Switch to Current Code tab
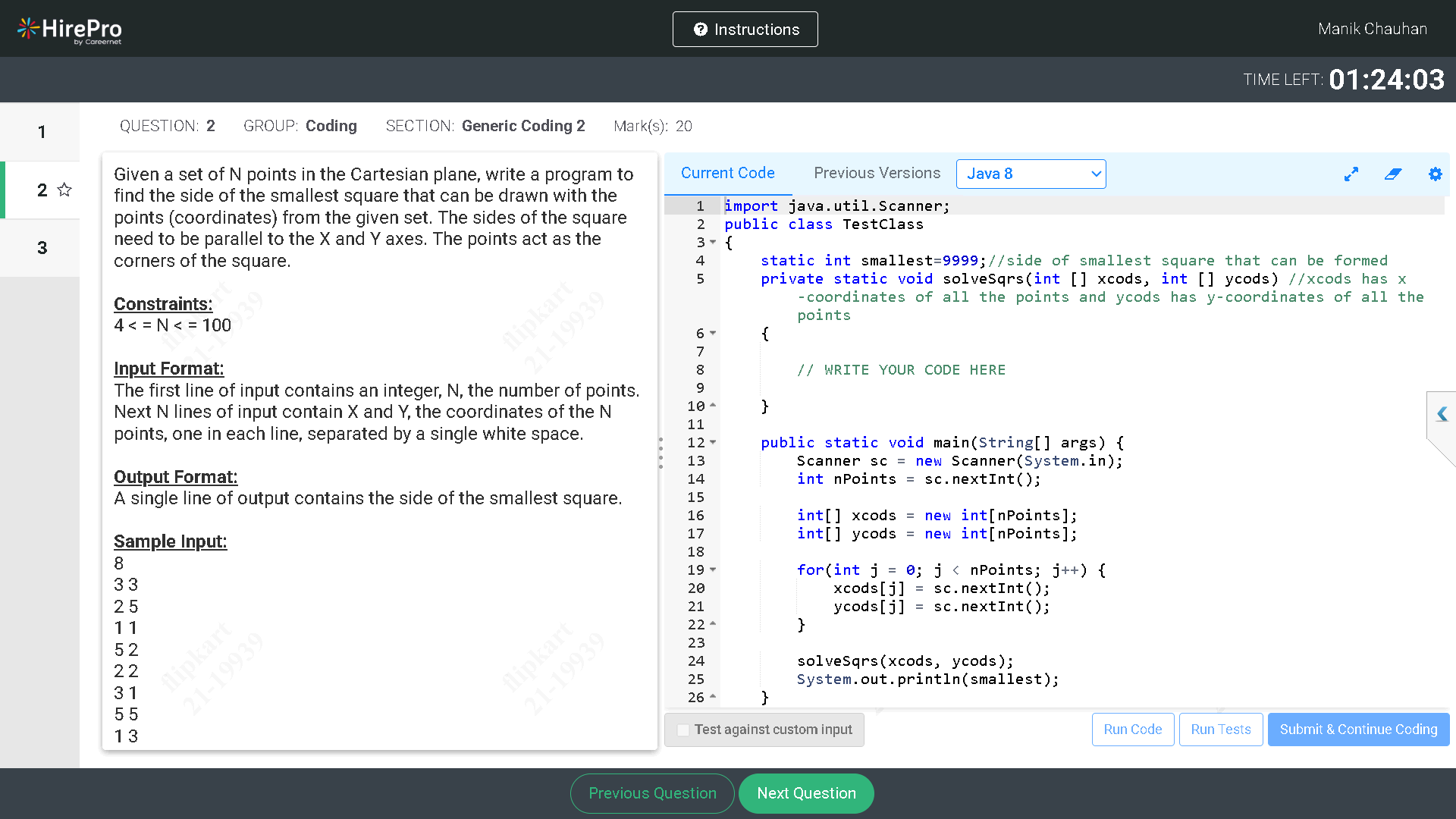 click(727, 173)
